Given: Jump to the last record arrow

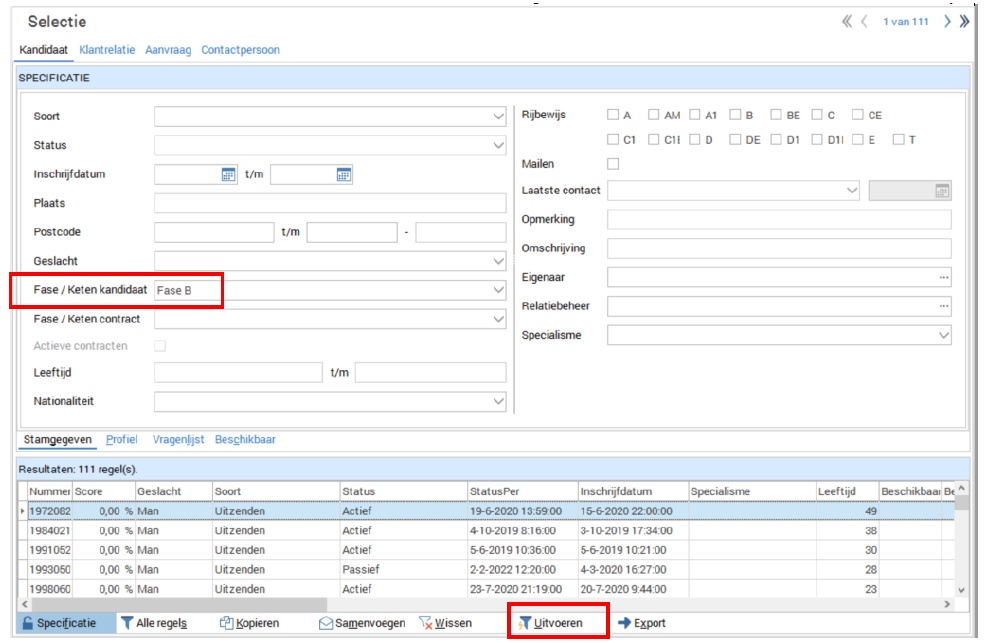Looking at the screenshot, I should point(965,21).
